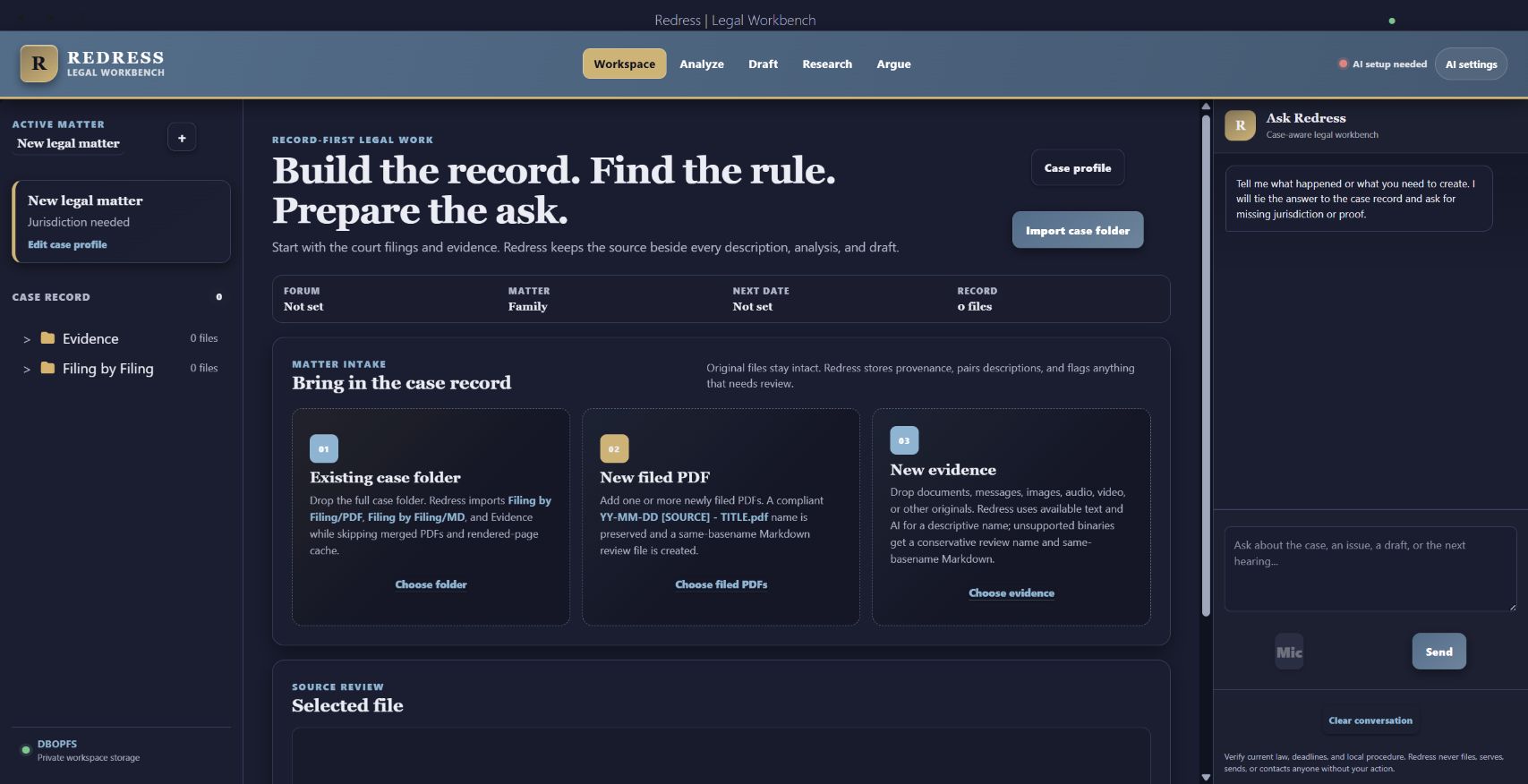
Task: Click the Filing by Filing folder icon
Action: point(47,368)
